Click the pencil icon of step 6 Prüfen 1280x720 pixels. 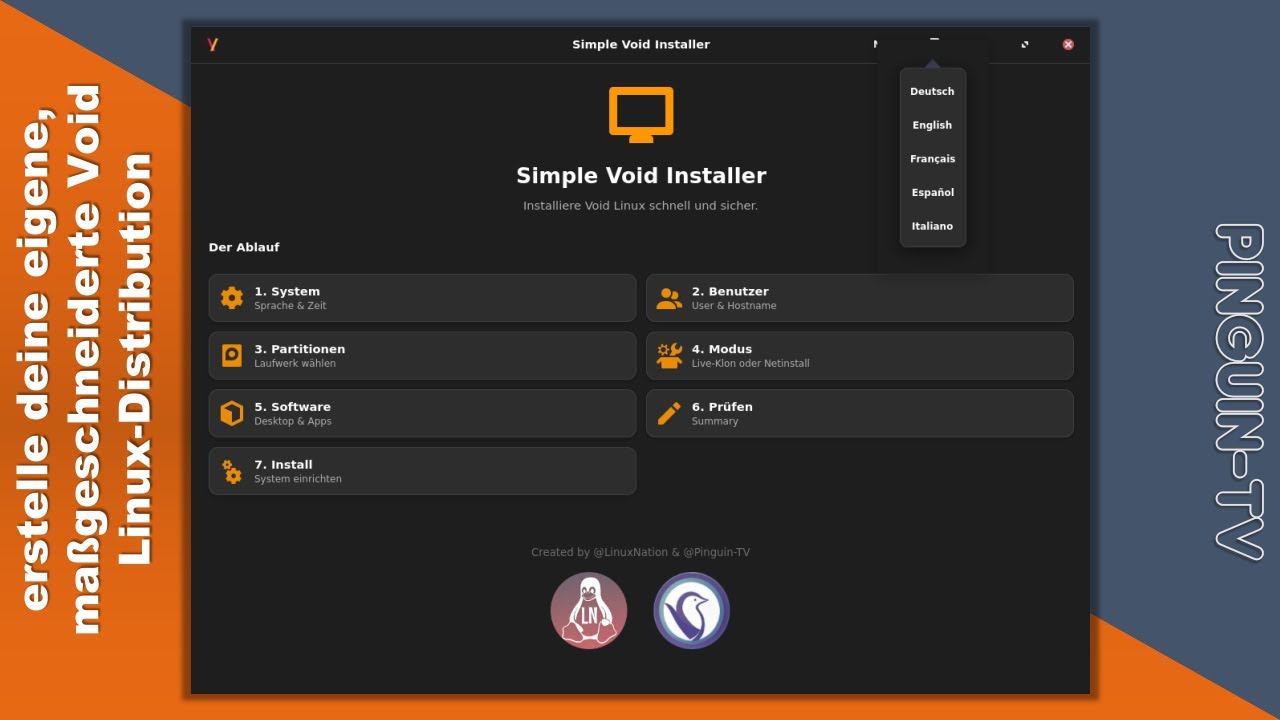pos(669,413)
